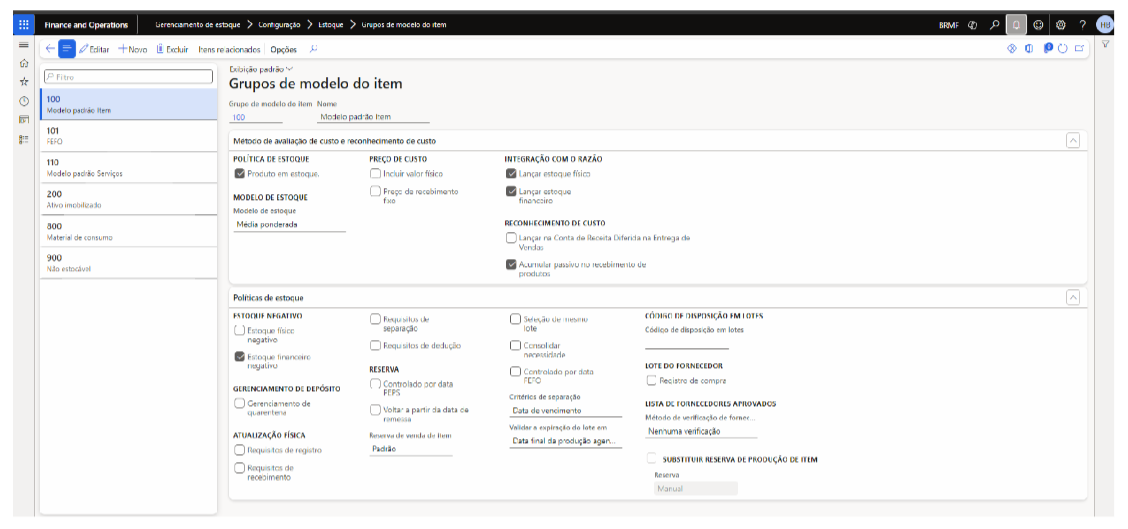The width and height of the screenshot is (1128, 529).
Task: Toggle 'Estoque físico negativo' checkbox
Action: click(239, 329)
